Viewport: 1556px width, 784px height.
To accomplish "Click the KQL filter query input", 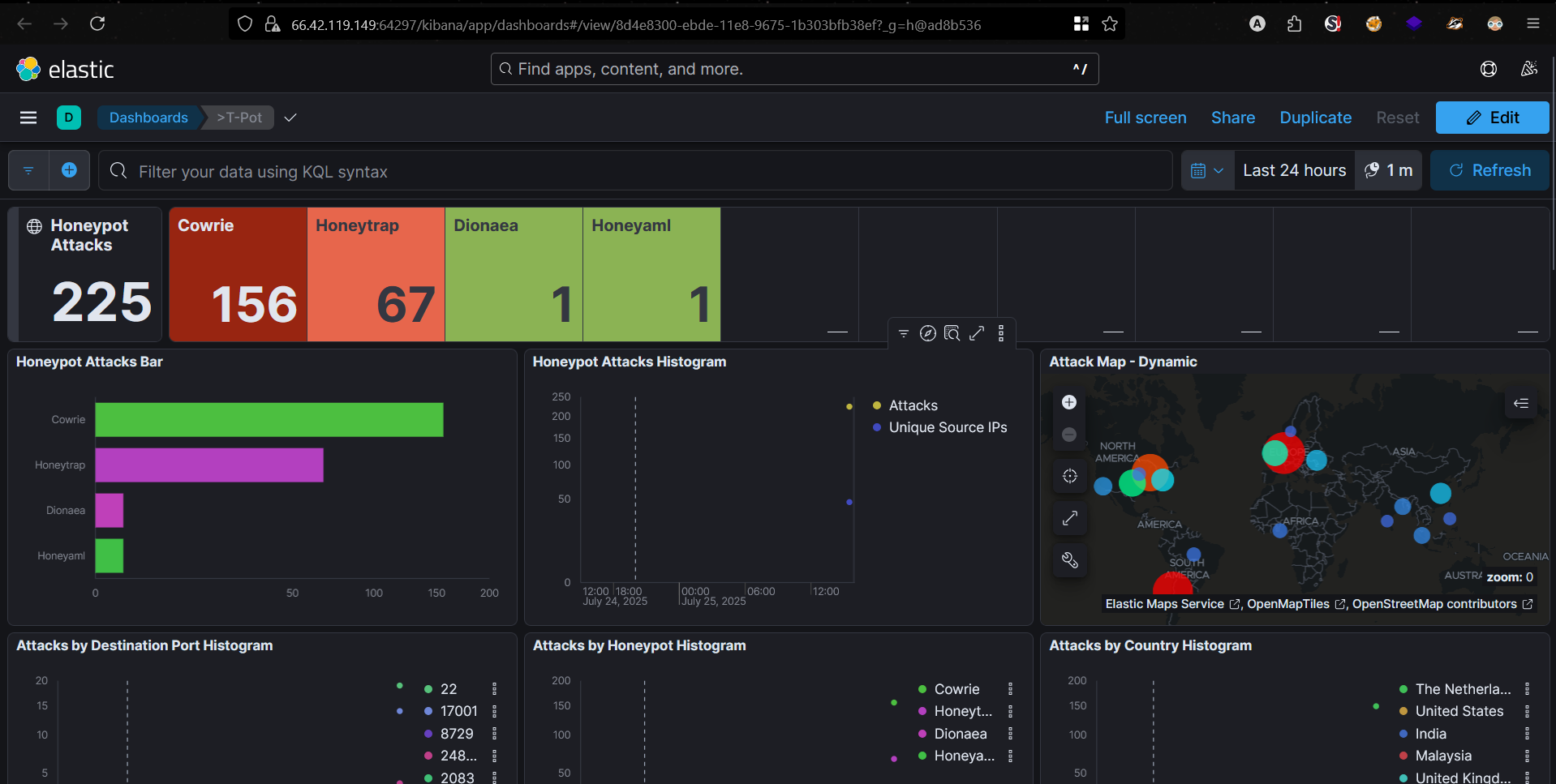I will 633,171.
